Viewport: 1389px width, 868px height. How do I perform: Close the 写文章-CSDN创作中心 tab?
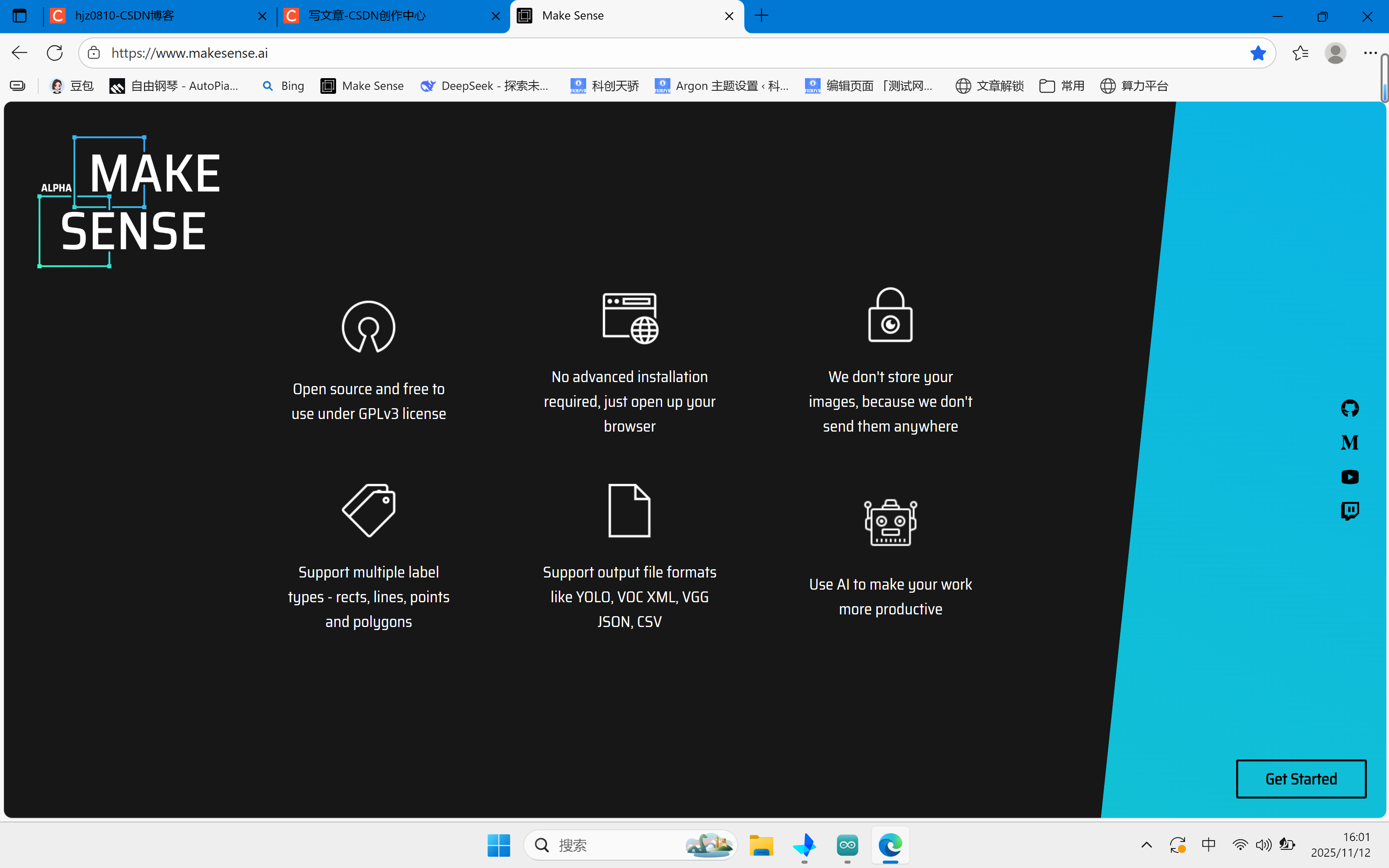(495, 16)
